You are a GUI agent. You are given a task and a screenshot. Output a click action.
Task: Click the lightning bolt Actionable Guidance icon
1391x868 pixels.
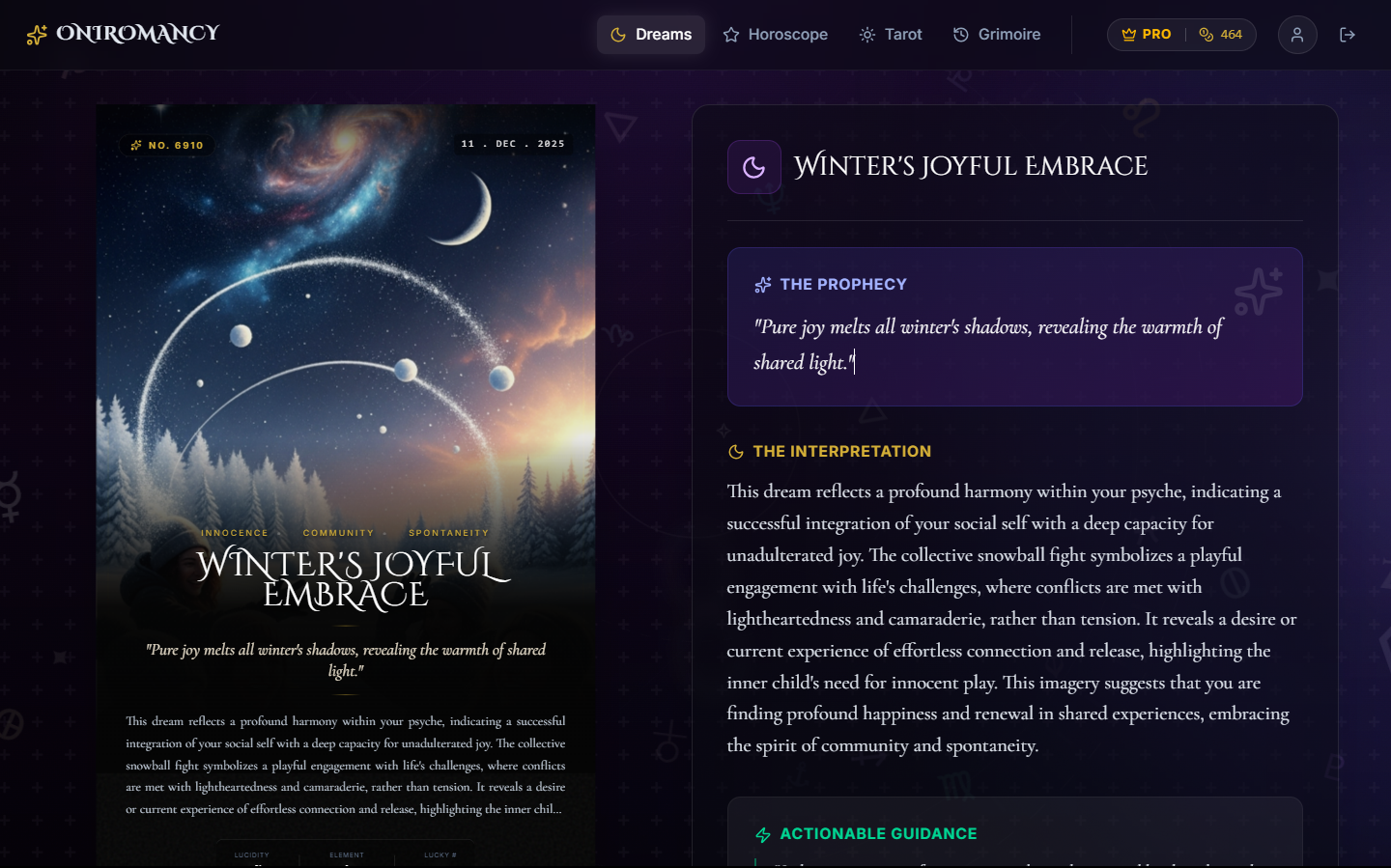point(763,834)
